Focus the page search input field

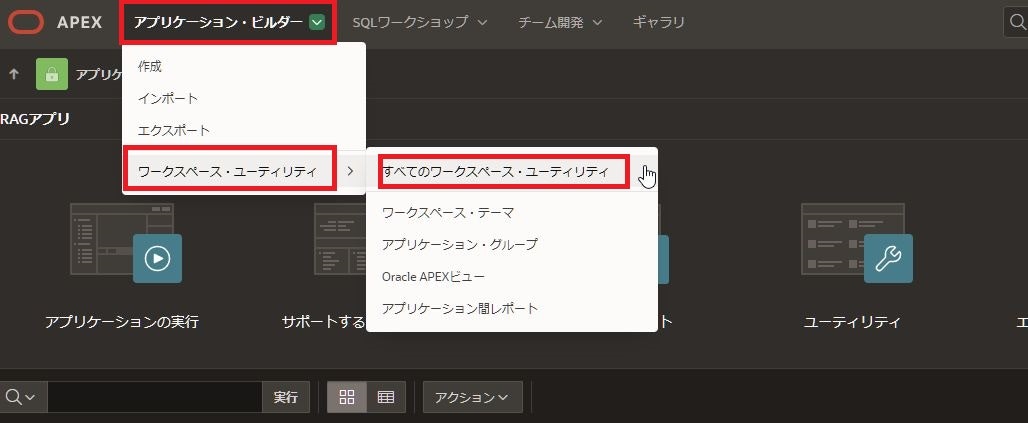pyautogui.click(x=155, y=397)
